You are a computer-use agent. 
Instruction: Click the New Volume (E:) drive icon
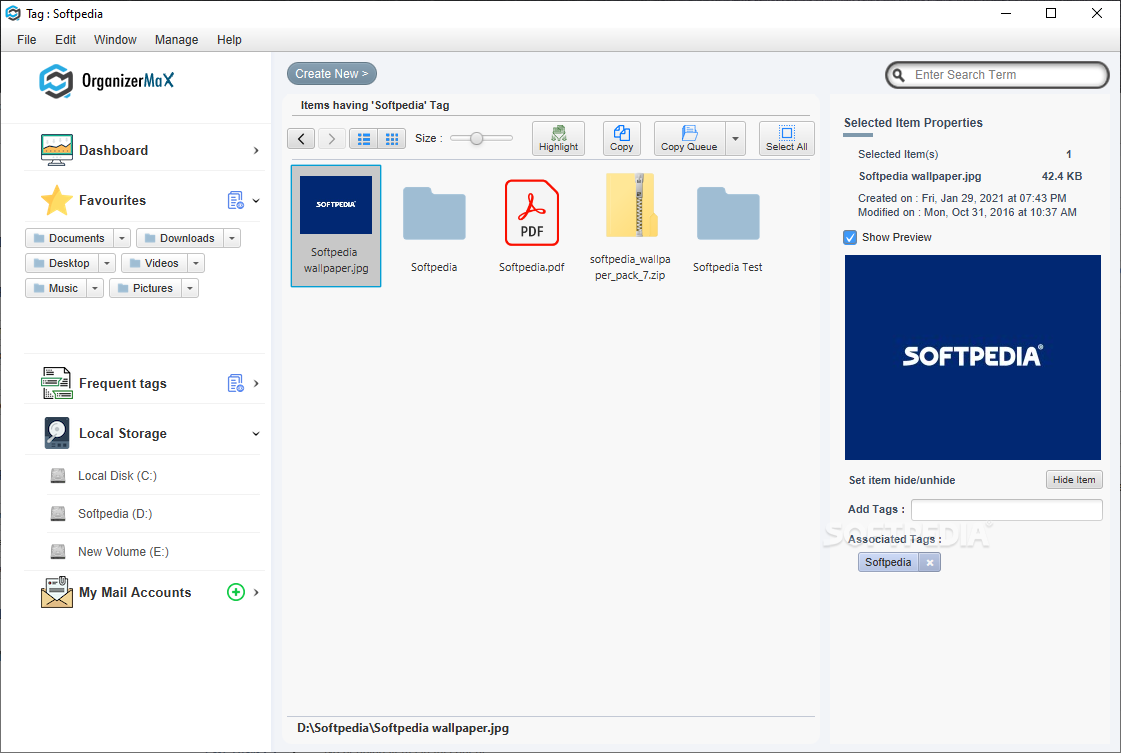click(x=59, y=551)
